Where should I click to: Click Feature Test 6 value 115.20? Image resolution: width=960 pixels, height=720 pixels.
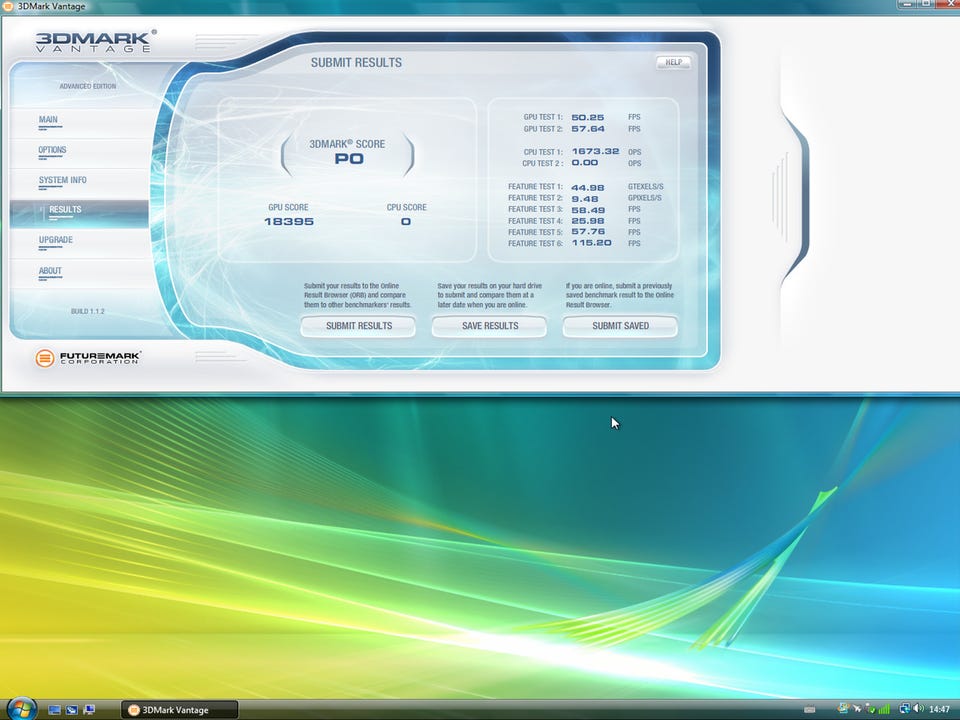(x=591, y=242)
